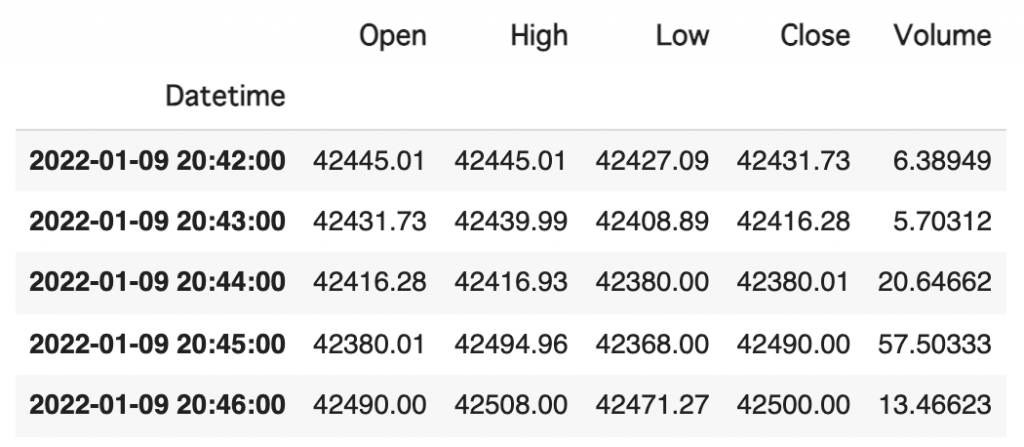Click row index 2022-01-09 20:44:00
The image size is (1024, 447).
click(157, 282)
